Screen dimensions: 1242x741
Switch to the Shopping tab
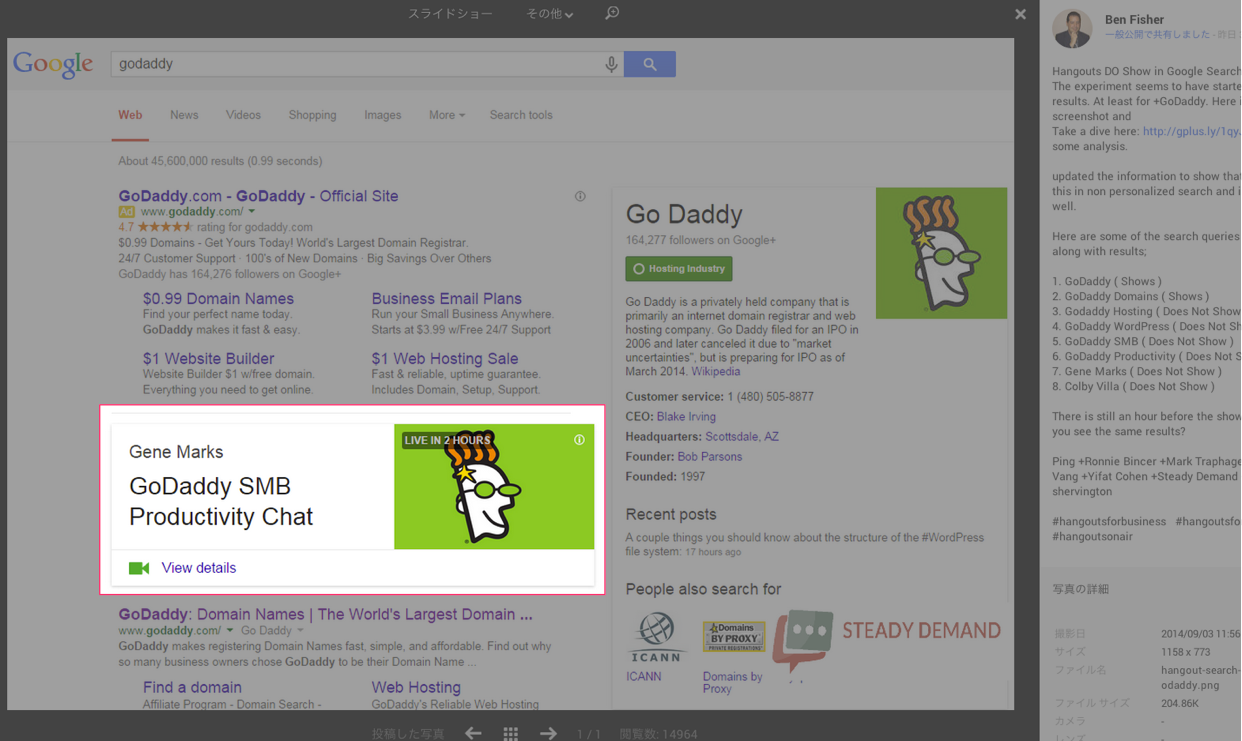point(312,115)
